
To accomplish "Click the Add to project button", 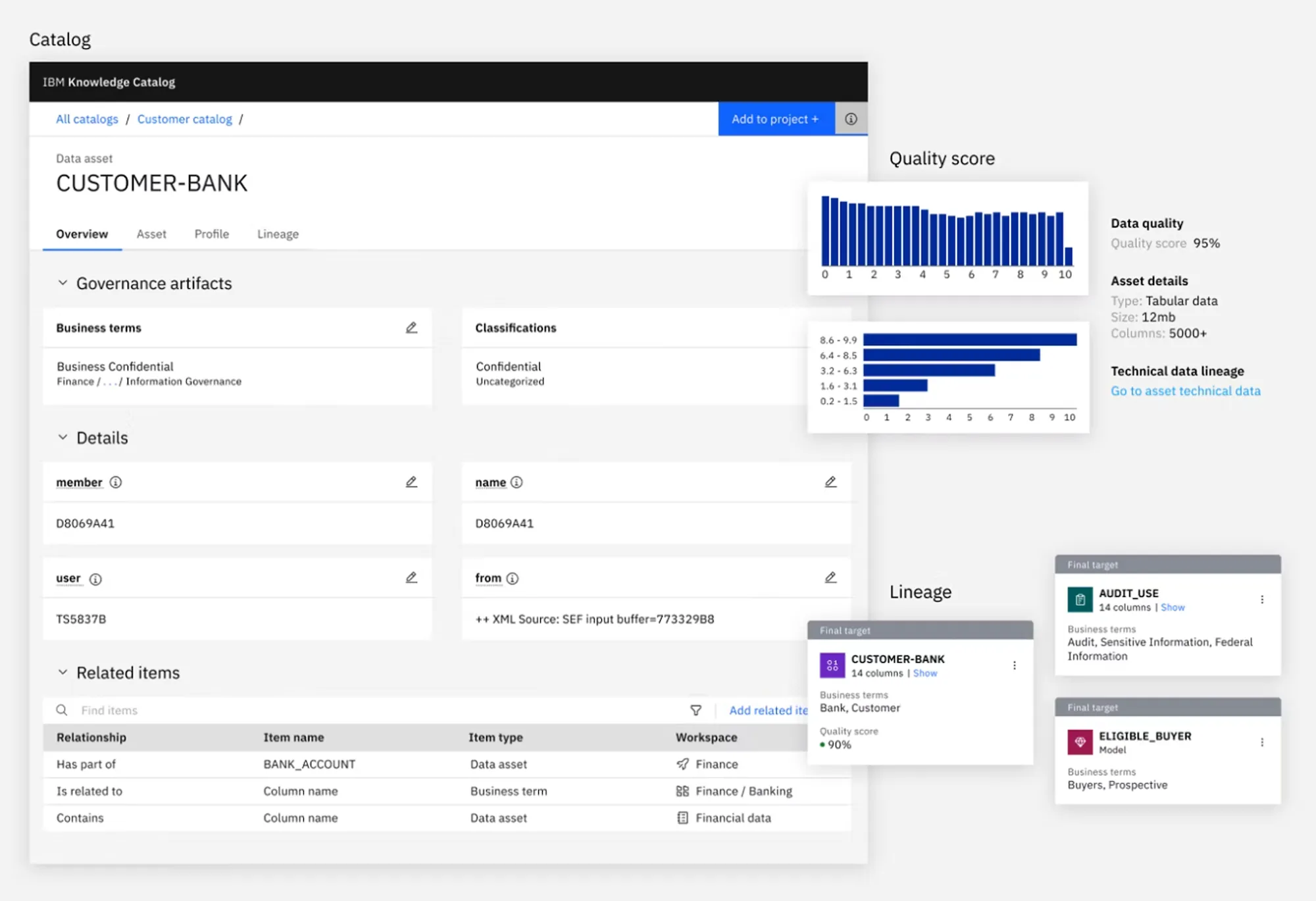I will click(776, 119).
